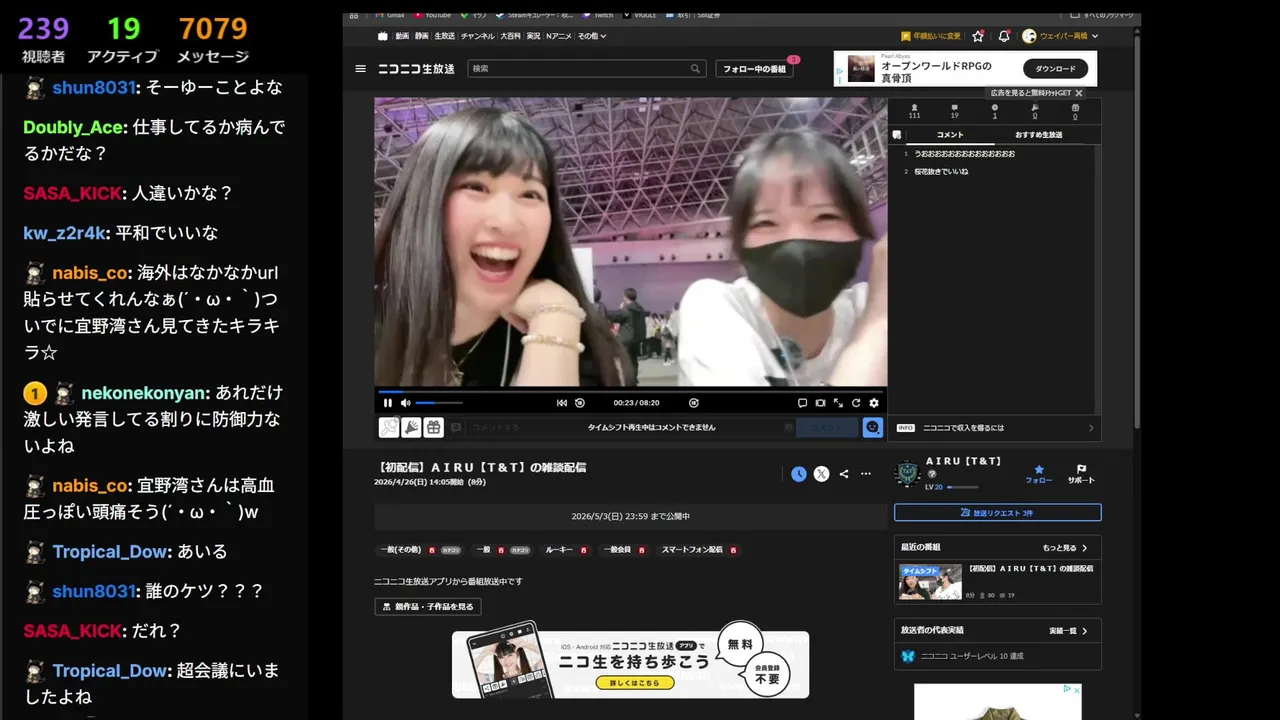Reload the player with the refresh icon
The image size is (1280, 720).
tap(856, 403)
